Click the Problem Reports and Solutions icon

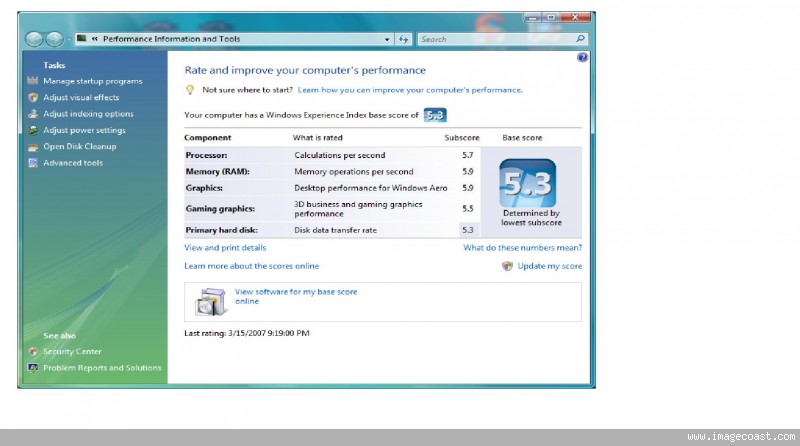pos(33,368)
